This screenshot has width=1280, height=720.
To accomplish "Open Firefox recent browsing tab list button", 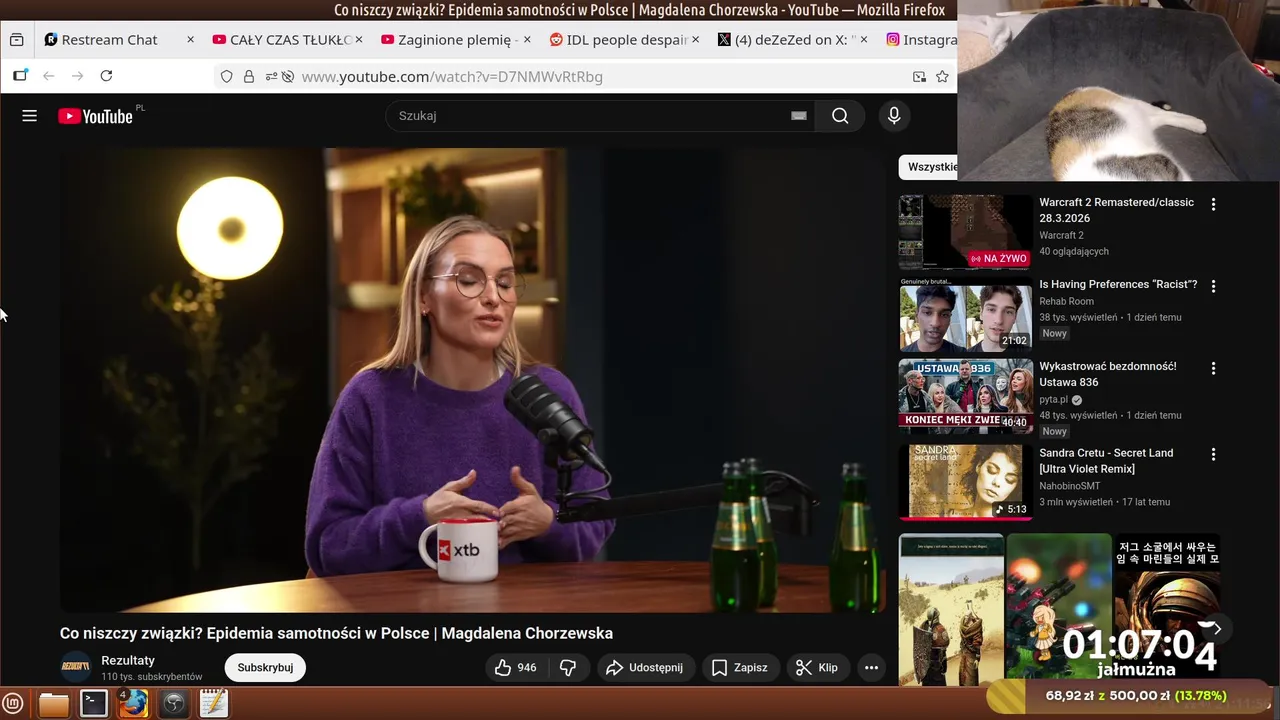I will [16, 40].
